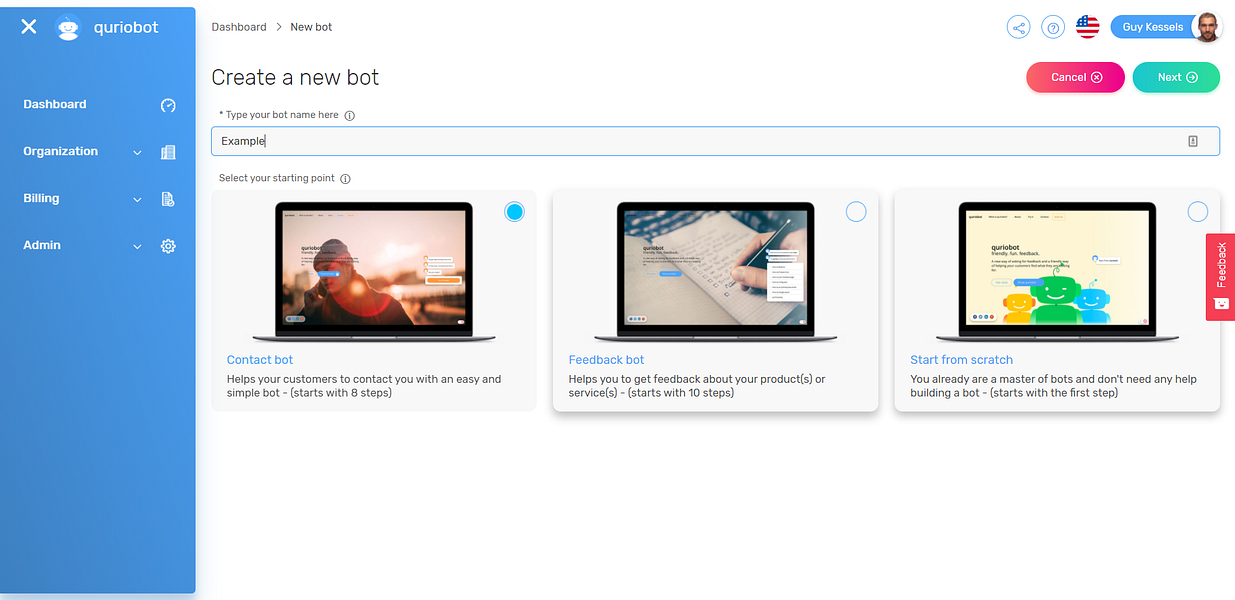Click Contact bot description text
1235x600 pixels.
(364, 386)
